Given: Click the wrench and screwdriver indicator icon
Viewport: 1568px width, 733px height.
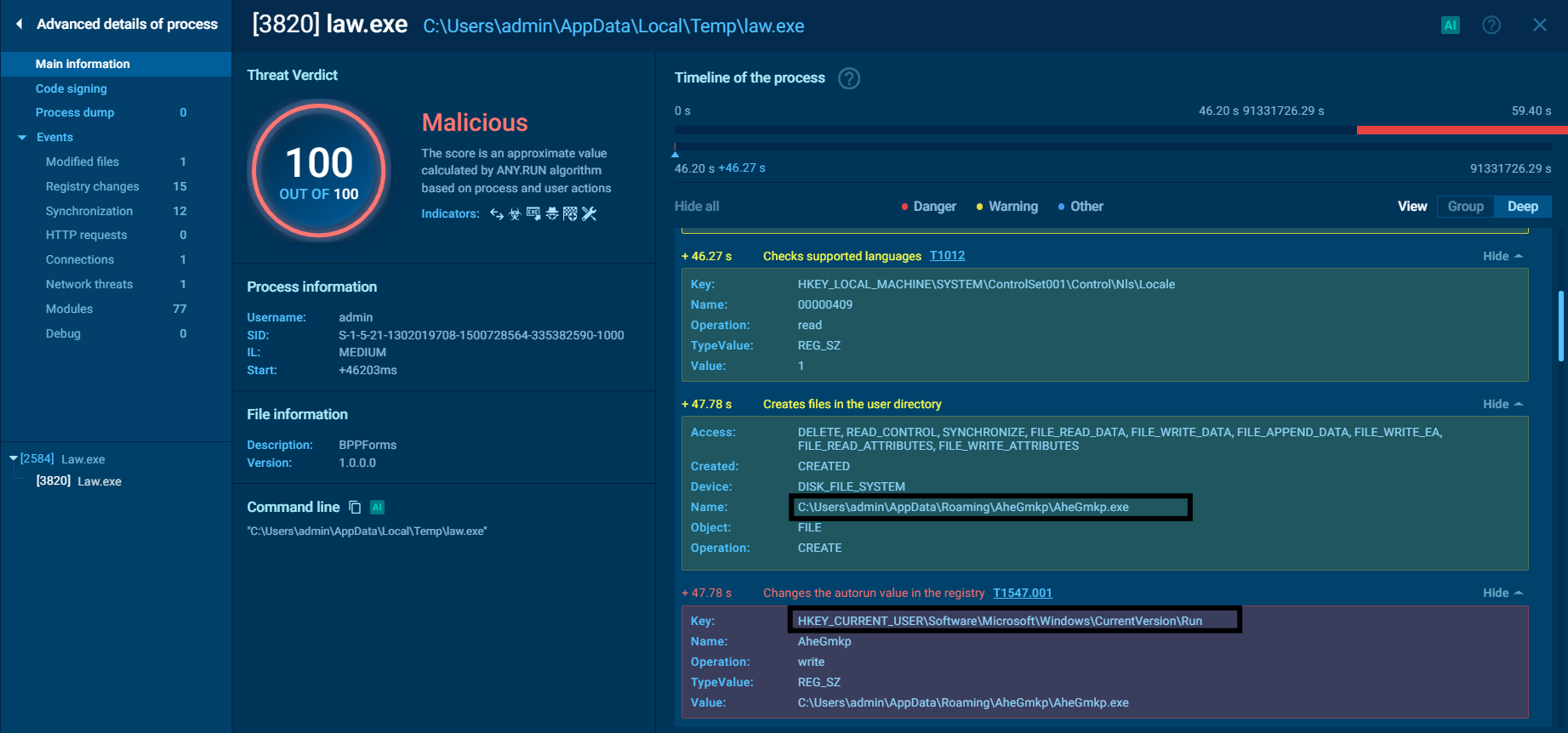Looking at the screenshot, I should tap(589, 213).
